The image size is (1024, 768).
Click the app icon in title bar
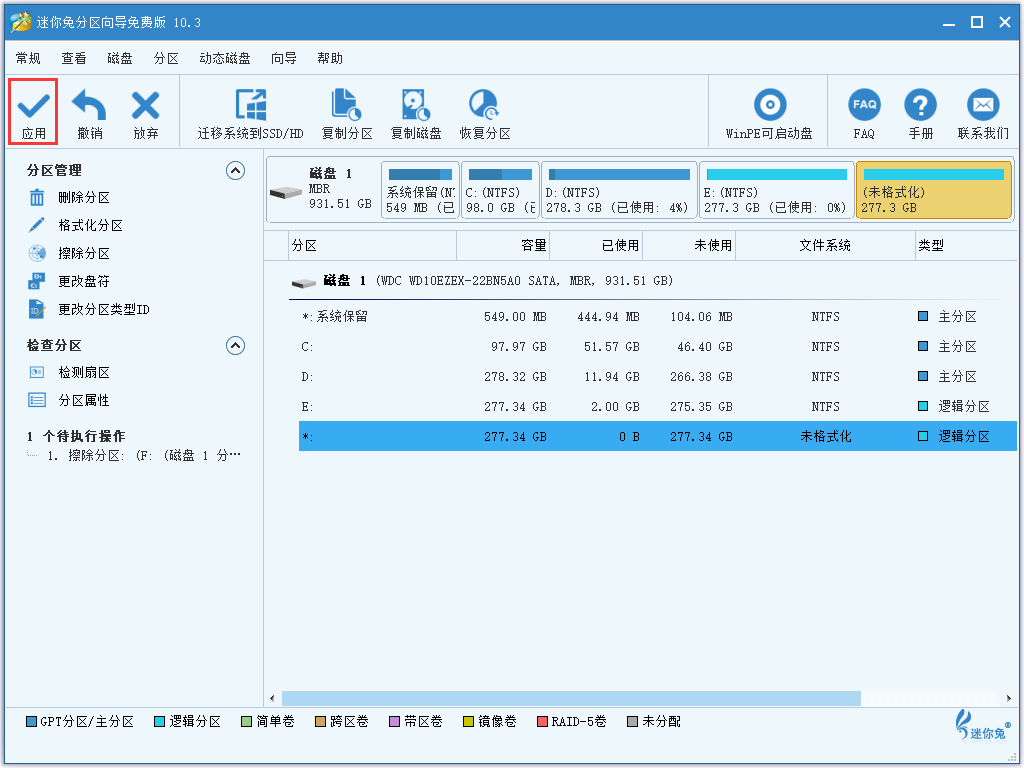(20, 22)
